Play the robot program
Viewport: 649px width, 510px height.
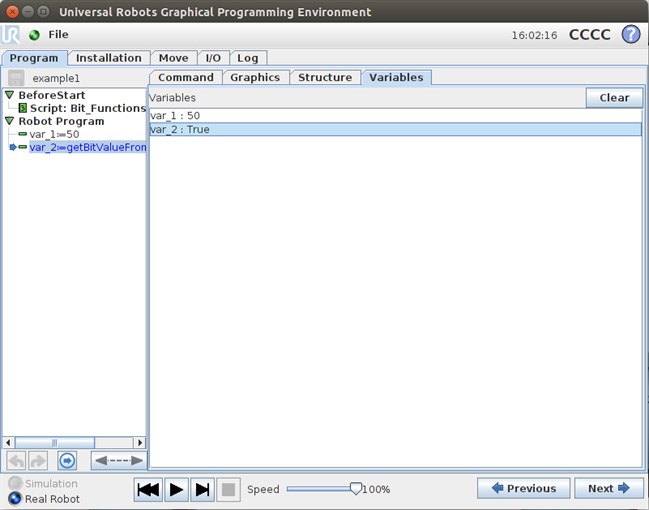tap(176, 490)
